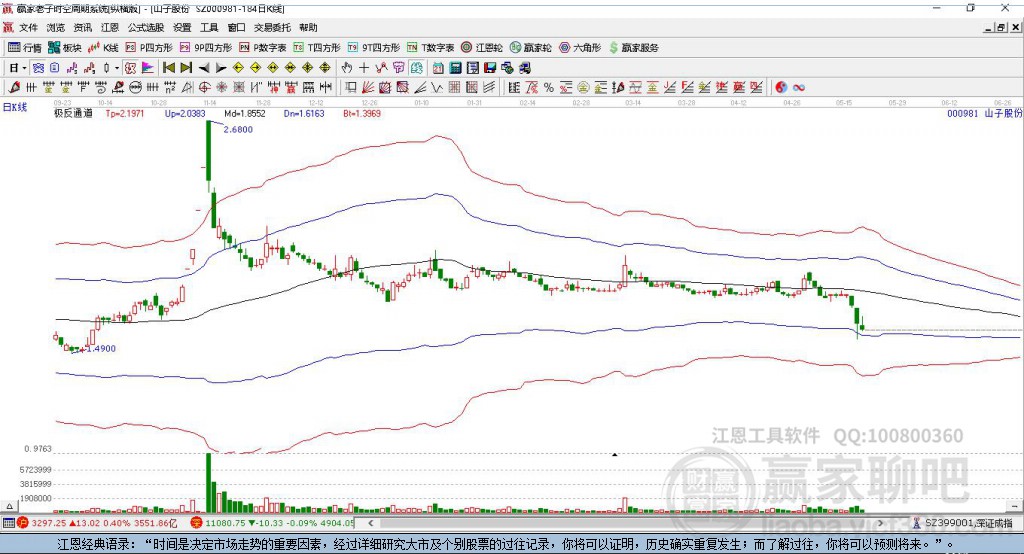Image resolution: width=1024 pixels, height=554 pixels.
Task: Jump to first bar icon
Action: click(x=168, y=68)
